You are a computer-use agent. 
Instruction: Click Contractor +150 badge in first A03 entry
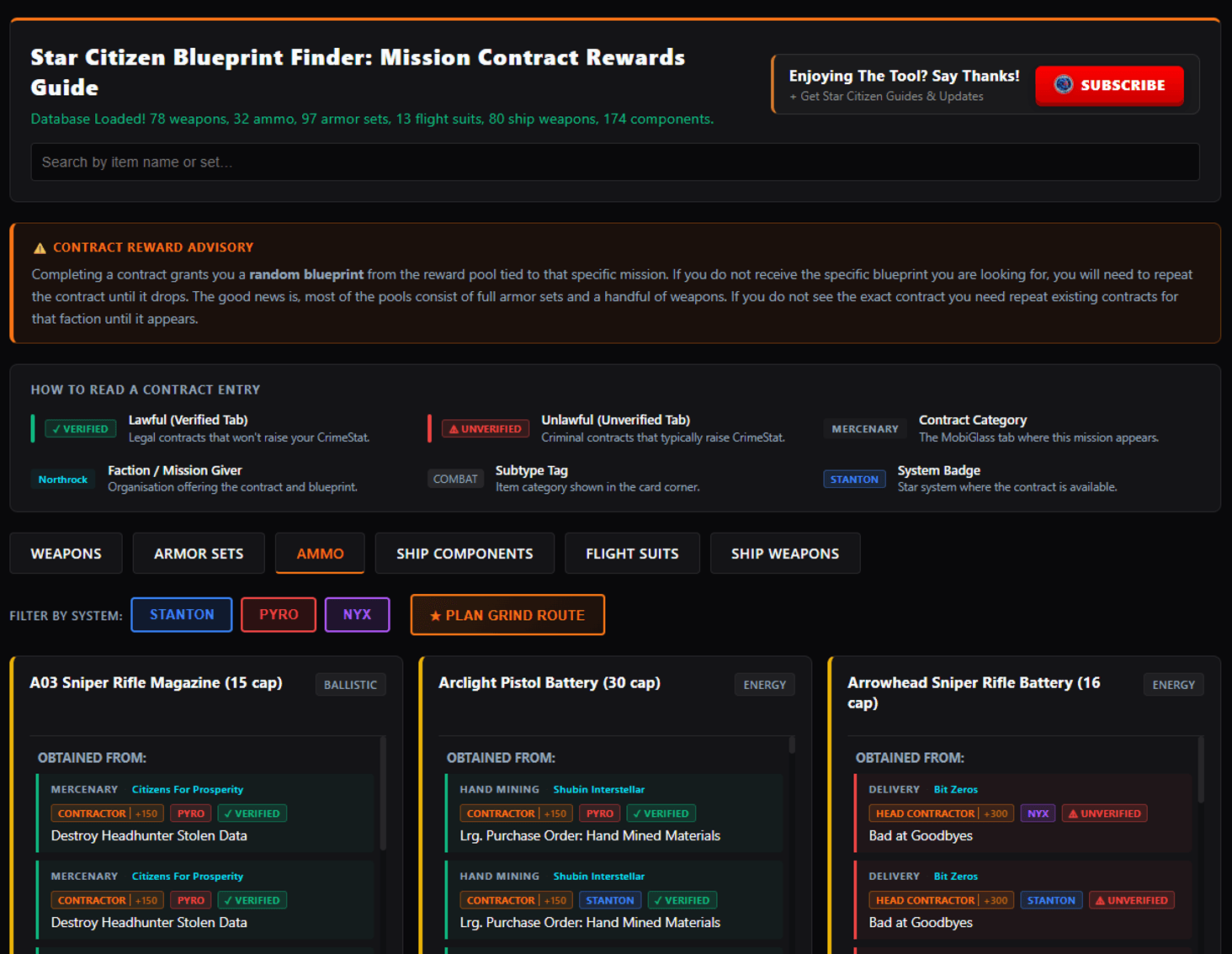click(108, 814)
